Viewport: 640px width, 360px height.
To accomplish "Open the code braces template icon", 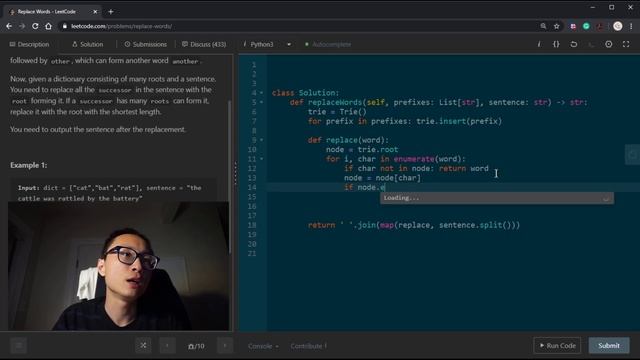I will tap(556, 44).
